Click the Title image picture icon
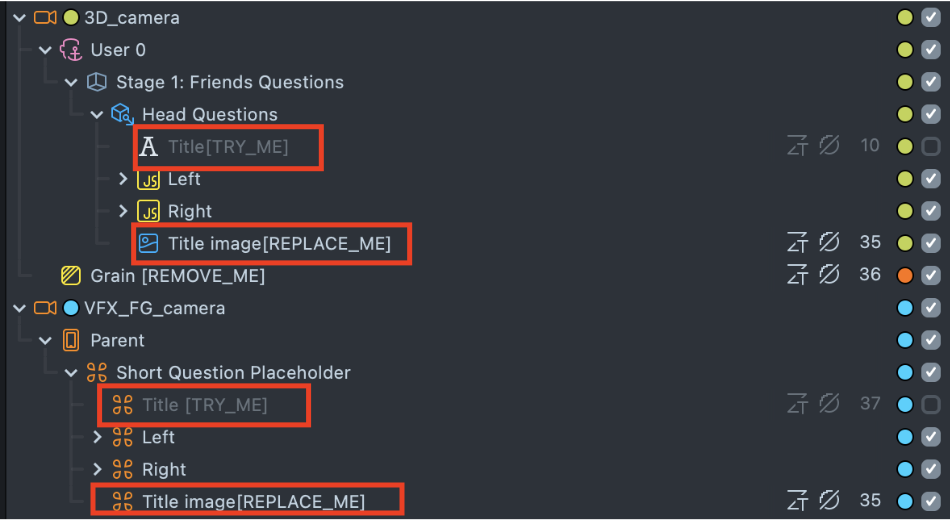This screenshot has height=520, width=950. click(148, 243)
